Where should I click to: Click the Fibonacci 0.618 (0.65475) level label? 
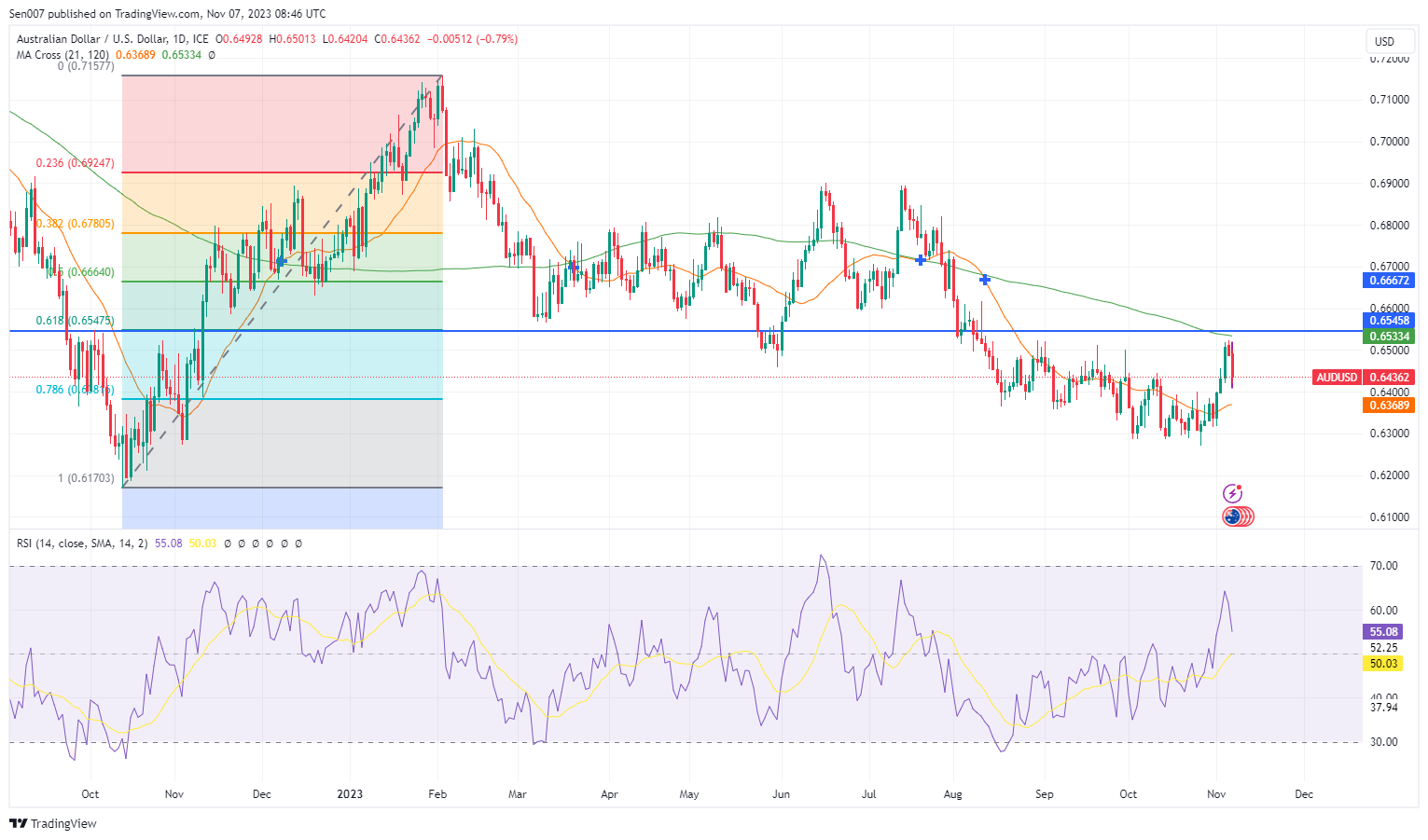pos(76,321)
